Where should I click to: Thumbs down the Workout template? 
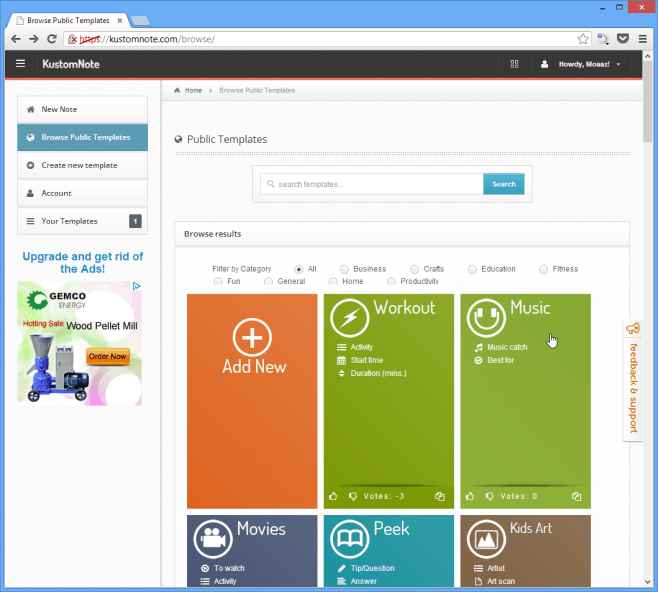coord(353,496)
